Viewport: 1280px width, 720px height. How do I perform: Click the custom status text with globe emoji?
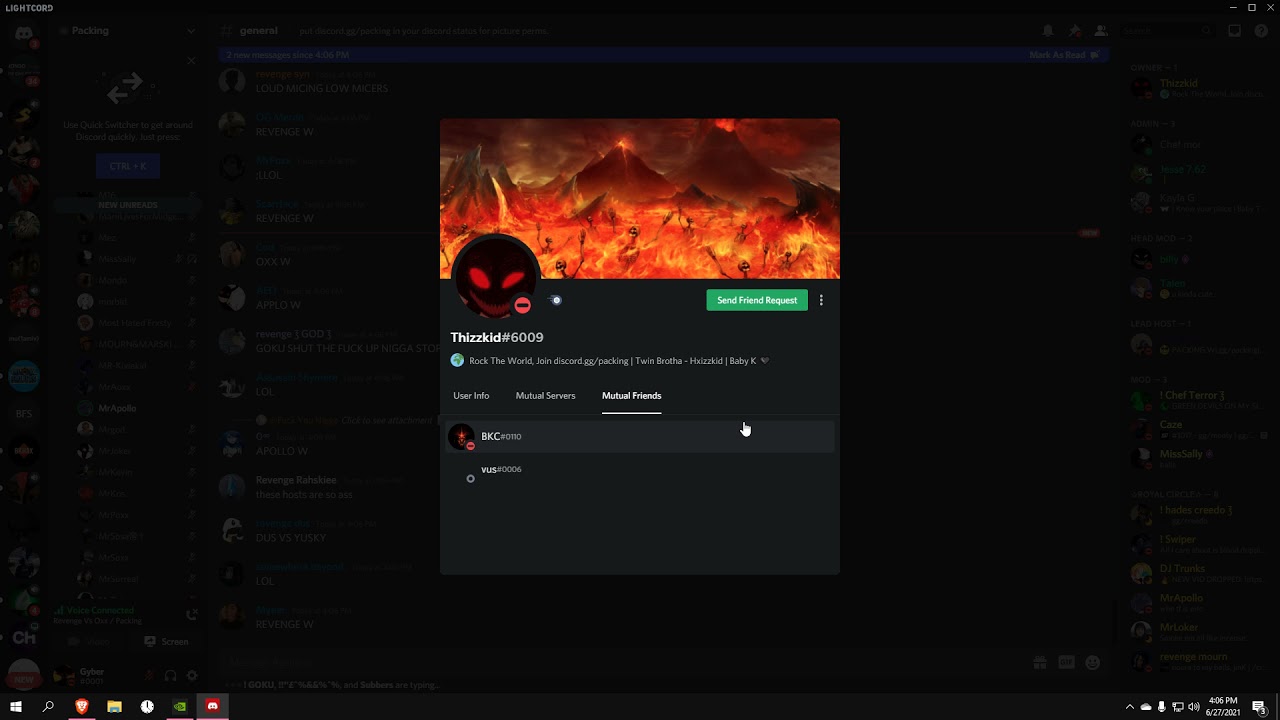click(x=610, y=361)
